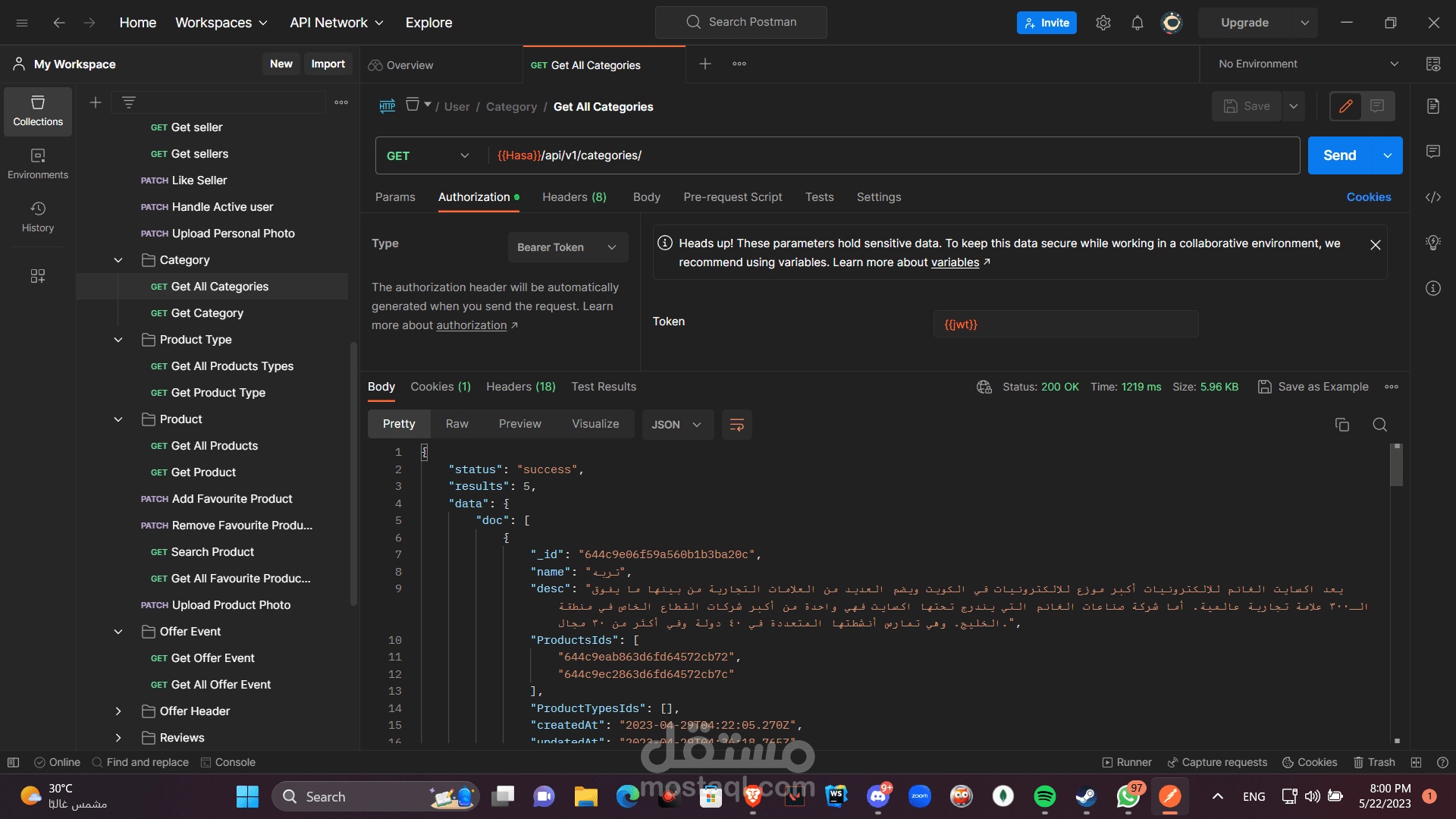Expand the Reviews folder
The image size is (1456, 819).
tap(118, 738)
